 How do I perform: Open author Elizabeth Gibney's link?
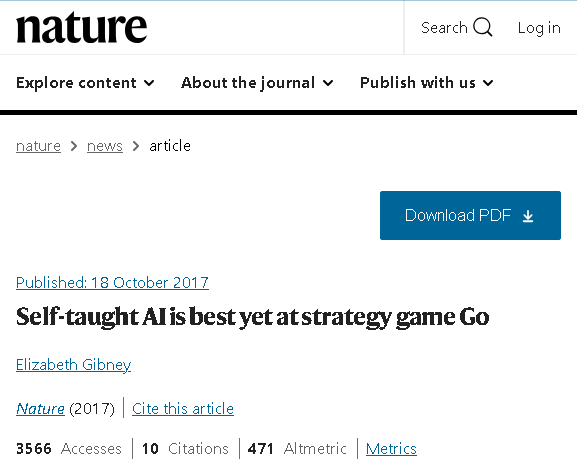74,365
